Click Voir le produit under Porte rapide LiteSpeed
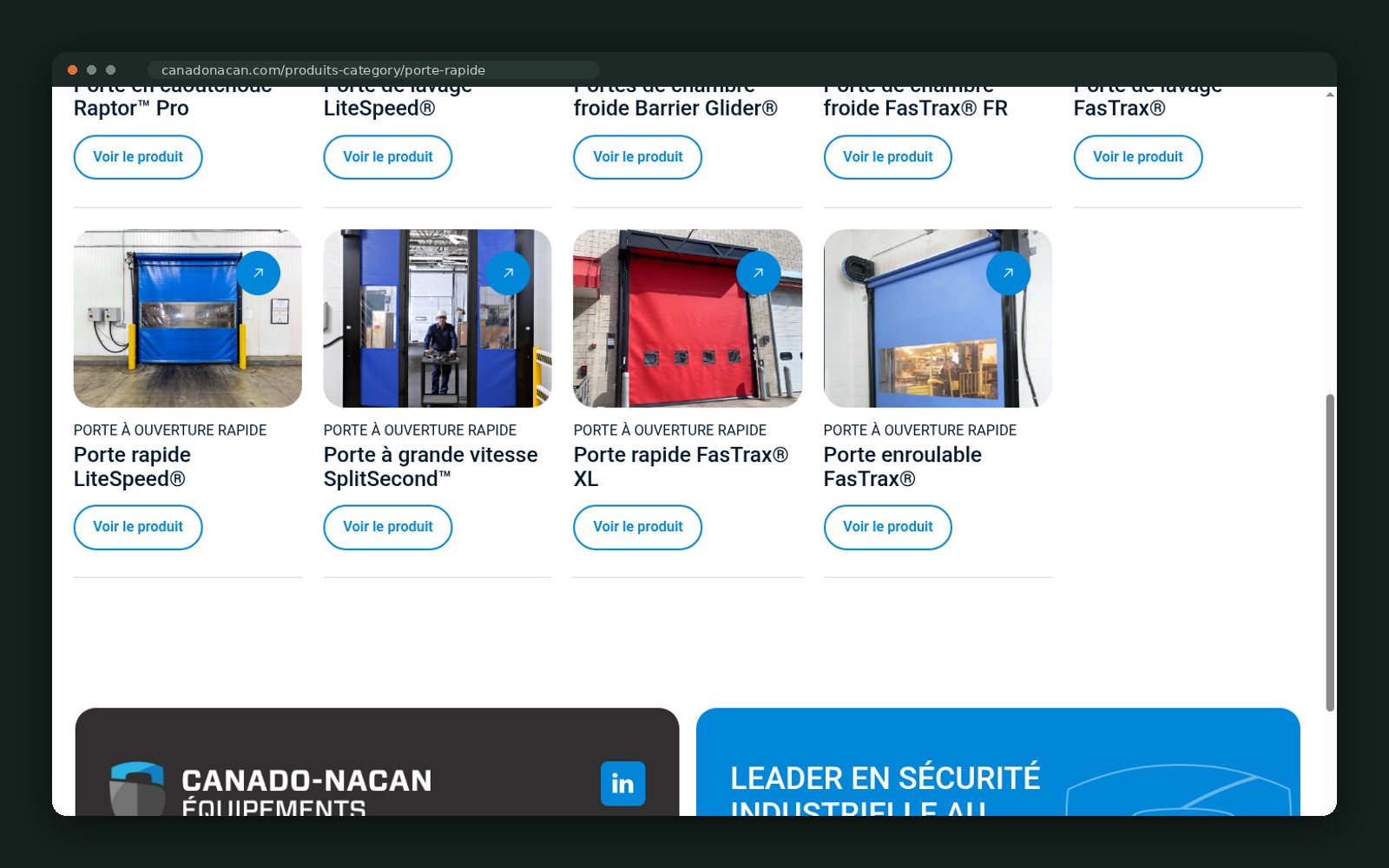Viewport: 1389px width, 868px height. click(x=138, y=527)
